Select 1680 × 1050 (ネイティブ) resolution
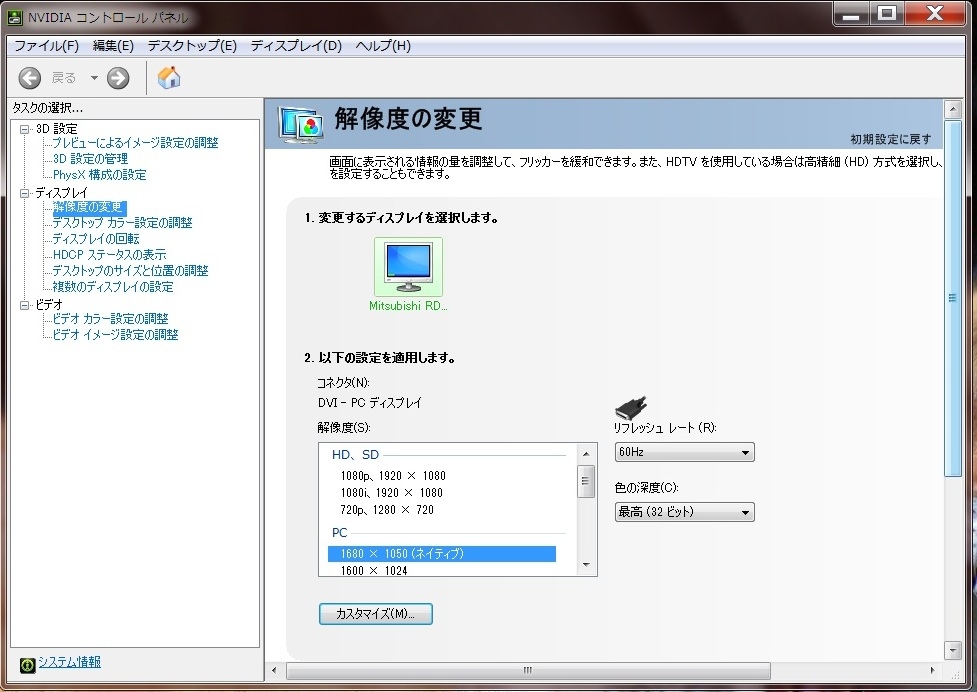Viewport: 977px width, 692px height. click(442, 554)
